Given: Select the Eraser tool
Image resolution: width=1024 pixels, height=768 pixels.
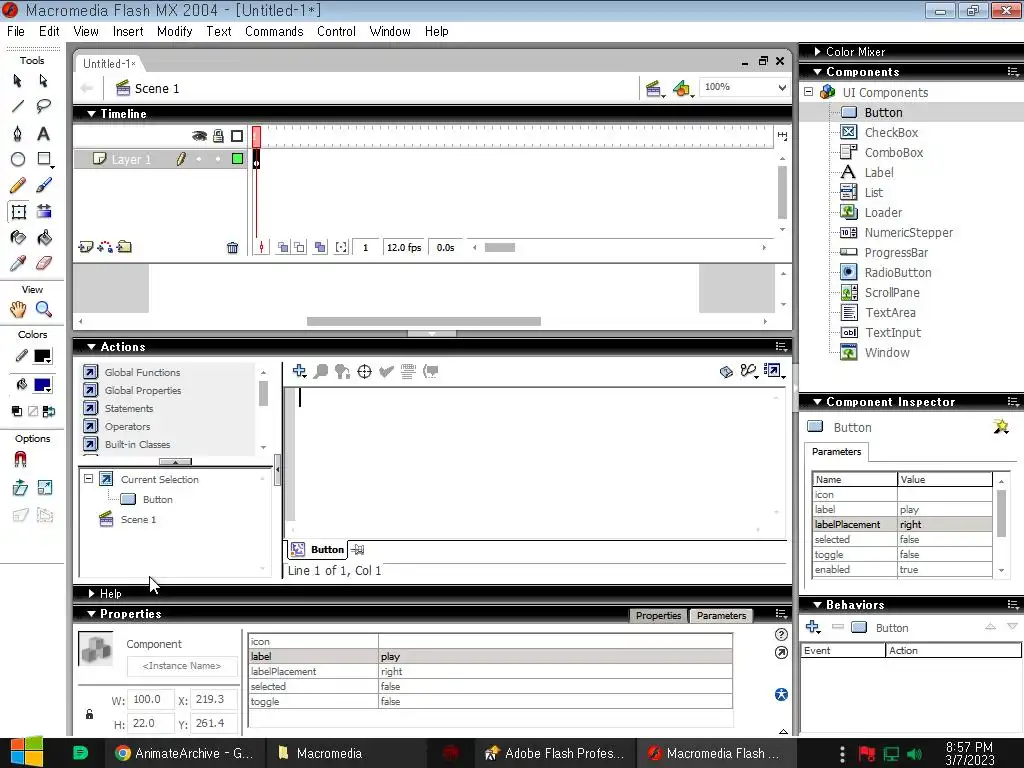Looking at the screenshot, I should click(43, 263).
